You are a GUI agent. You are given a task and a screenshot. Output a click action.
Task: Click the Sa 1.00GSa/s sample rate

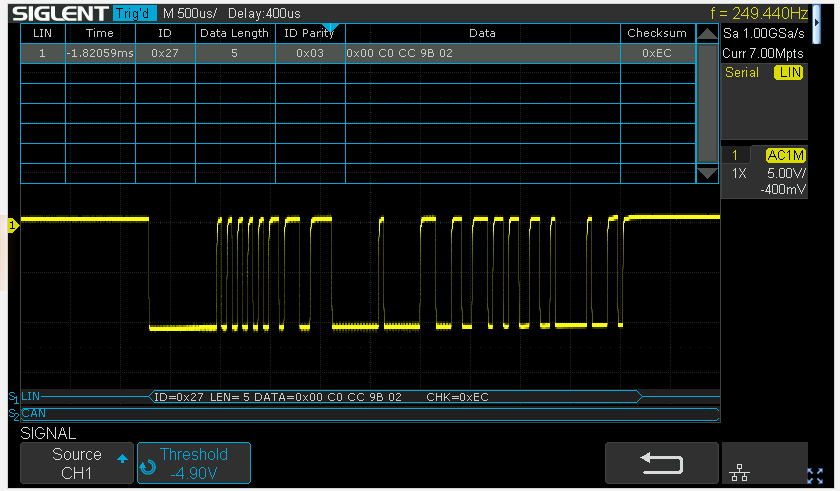point(763,33)
